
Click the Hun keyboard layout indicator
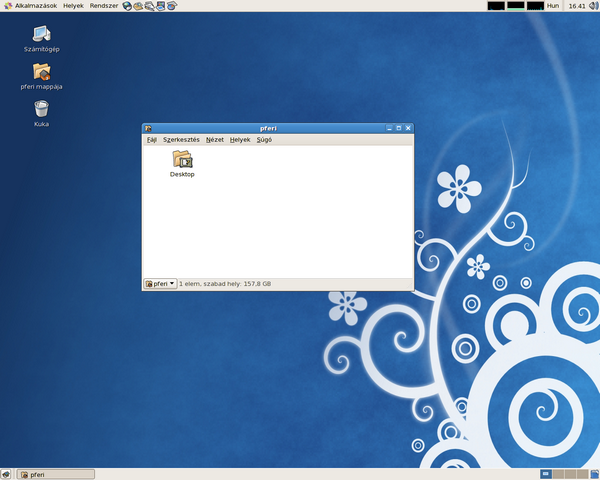point(552,6)
